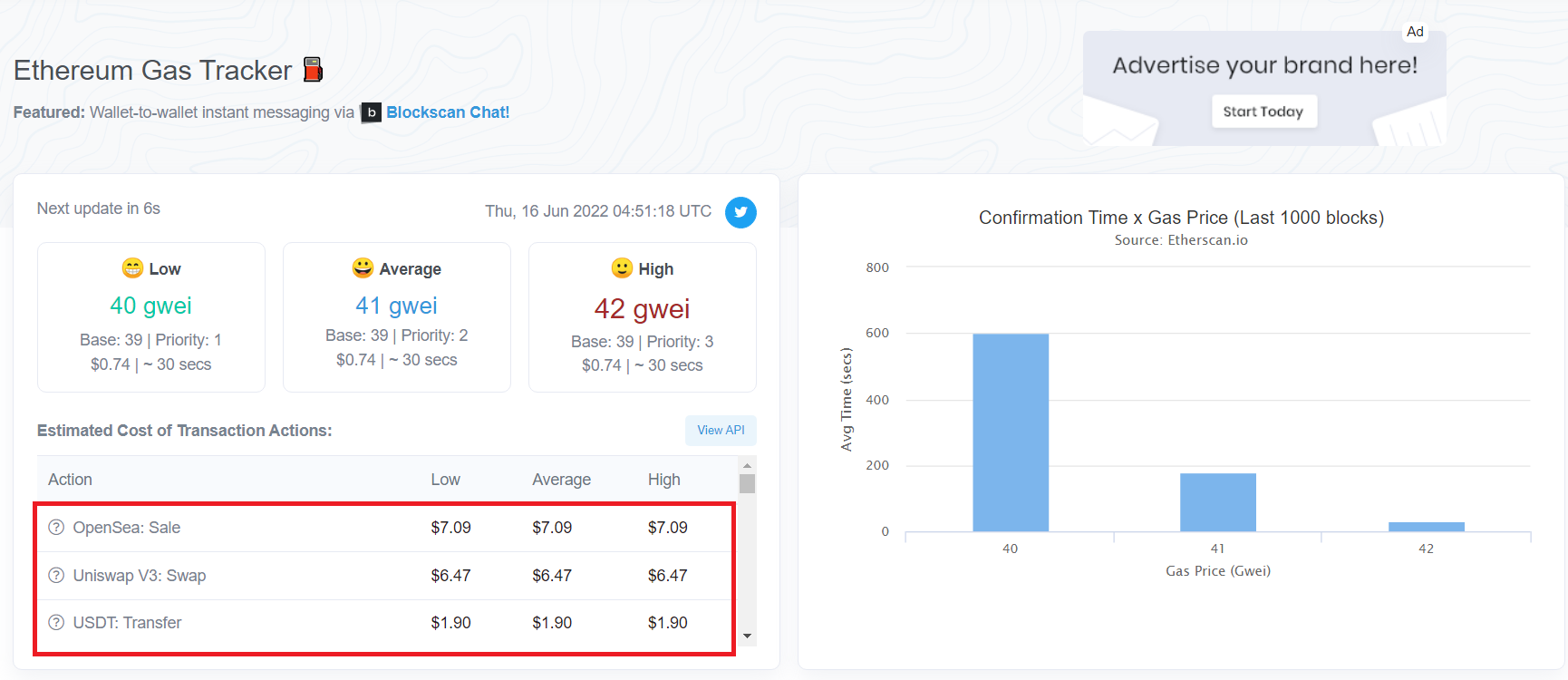Screen dimensions: 1568x680
Task: Click the help icon next to USDT: Transfer
Action: point(56,623)
